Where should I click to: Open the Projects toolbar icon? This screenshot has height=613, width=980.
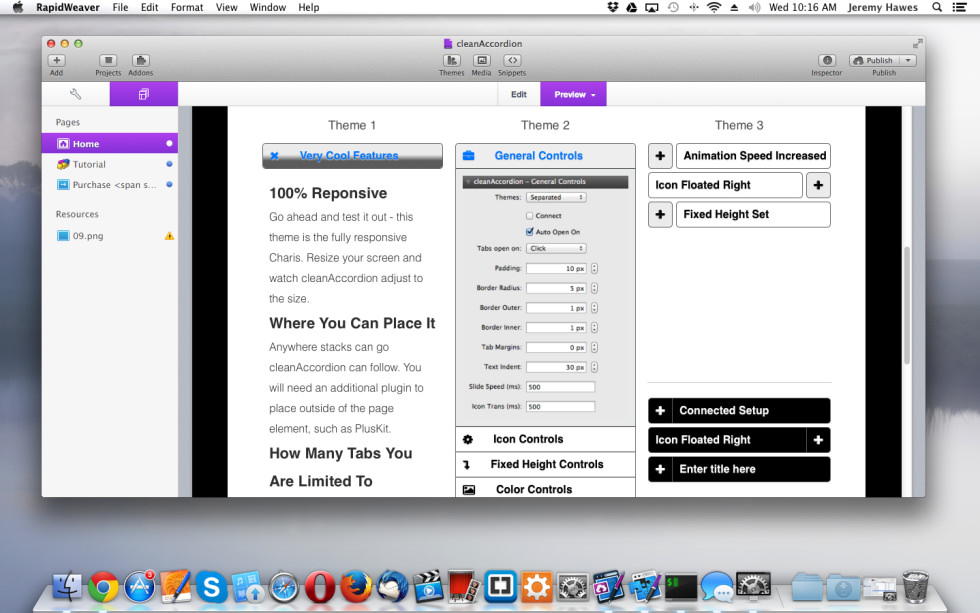[x=108, y=61]
